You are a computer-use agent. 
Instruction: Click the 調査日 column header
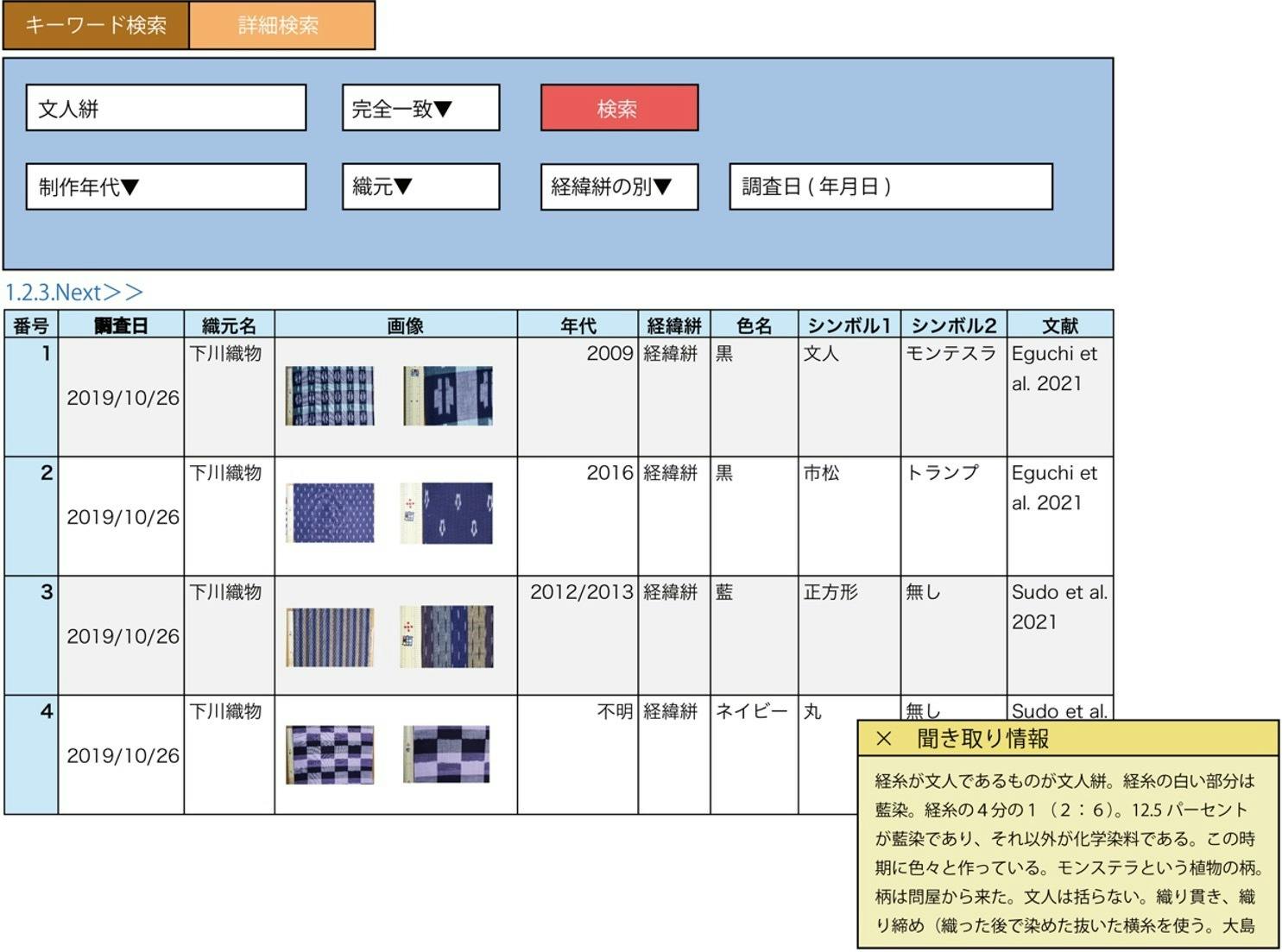click(121, 325)
